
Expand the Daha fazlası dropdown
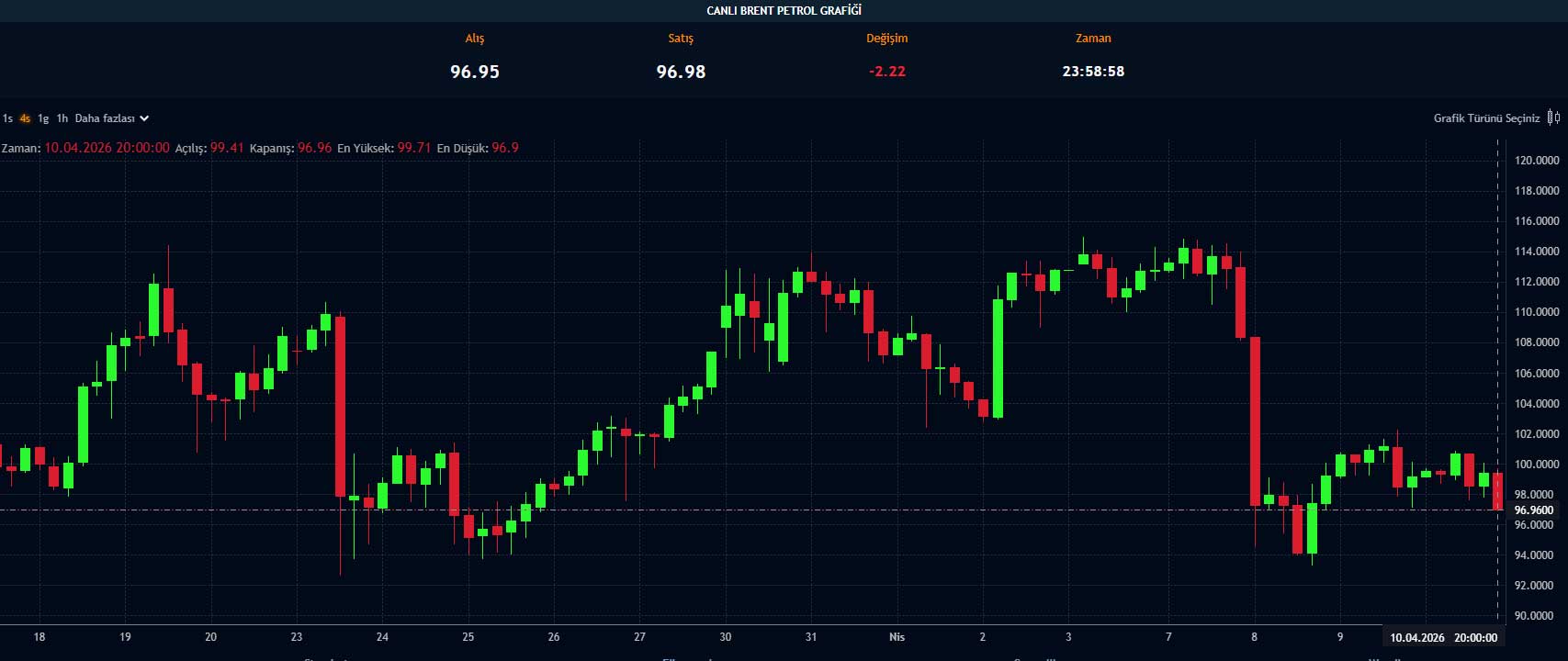(x=111, y=118)
